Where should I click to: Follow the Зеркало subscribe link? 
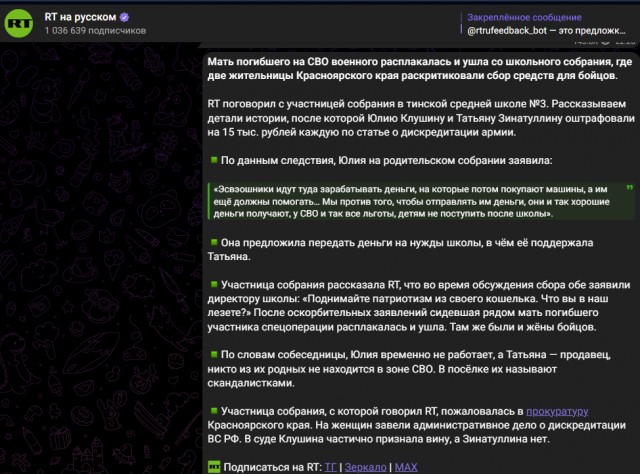[x=365, y=467]
